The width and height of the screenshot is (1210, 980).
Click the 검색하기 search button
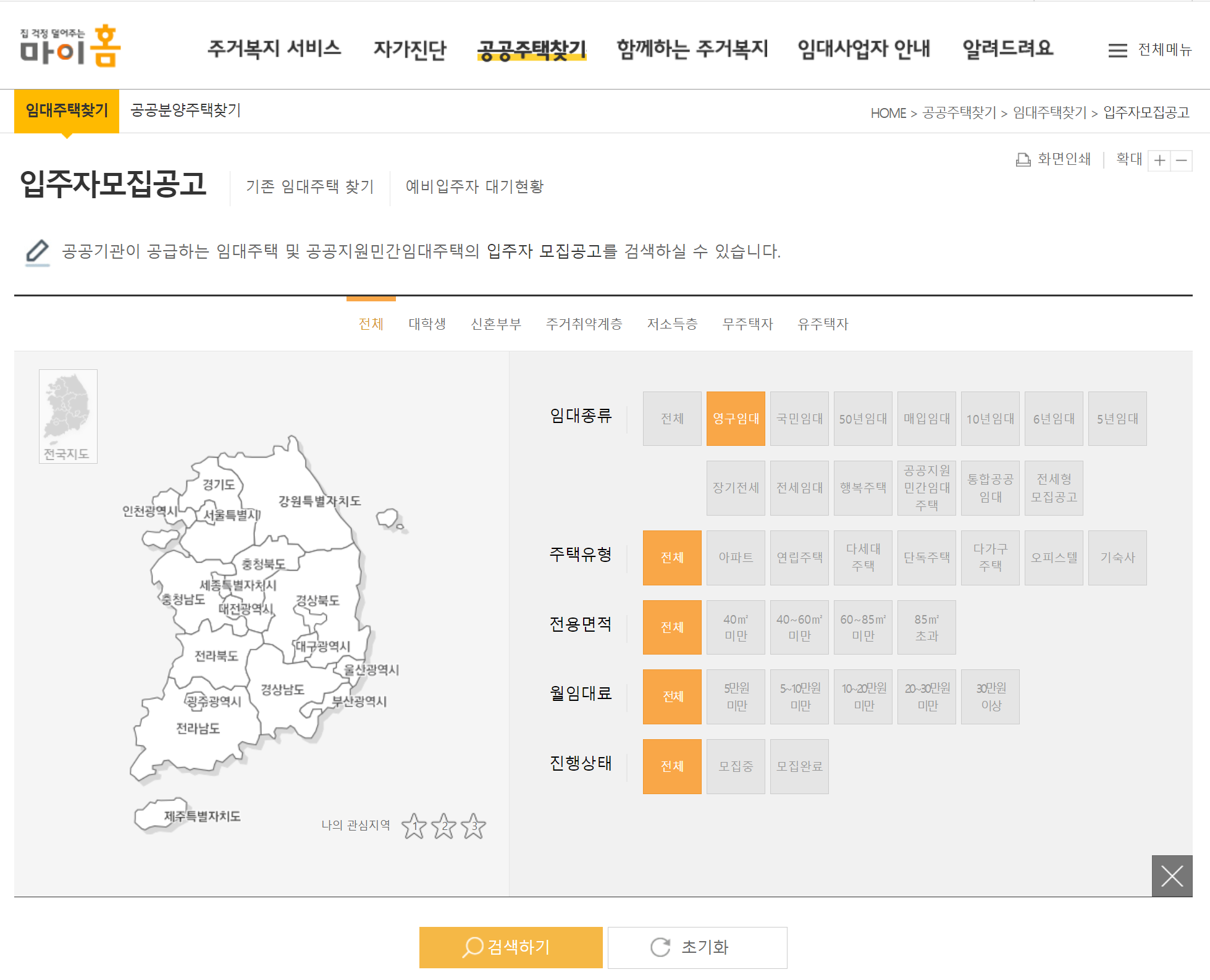click(x=510, y=947)
